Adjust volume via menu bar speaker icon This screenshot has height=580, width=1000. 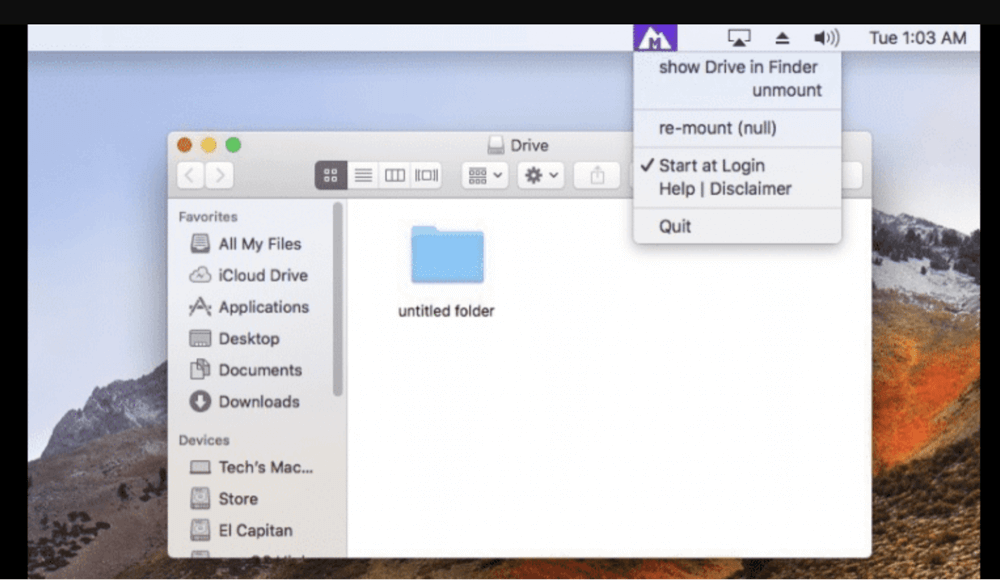(x=826, y=37)
